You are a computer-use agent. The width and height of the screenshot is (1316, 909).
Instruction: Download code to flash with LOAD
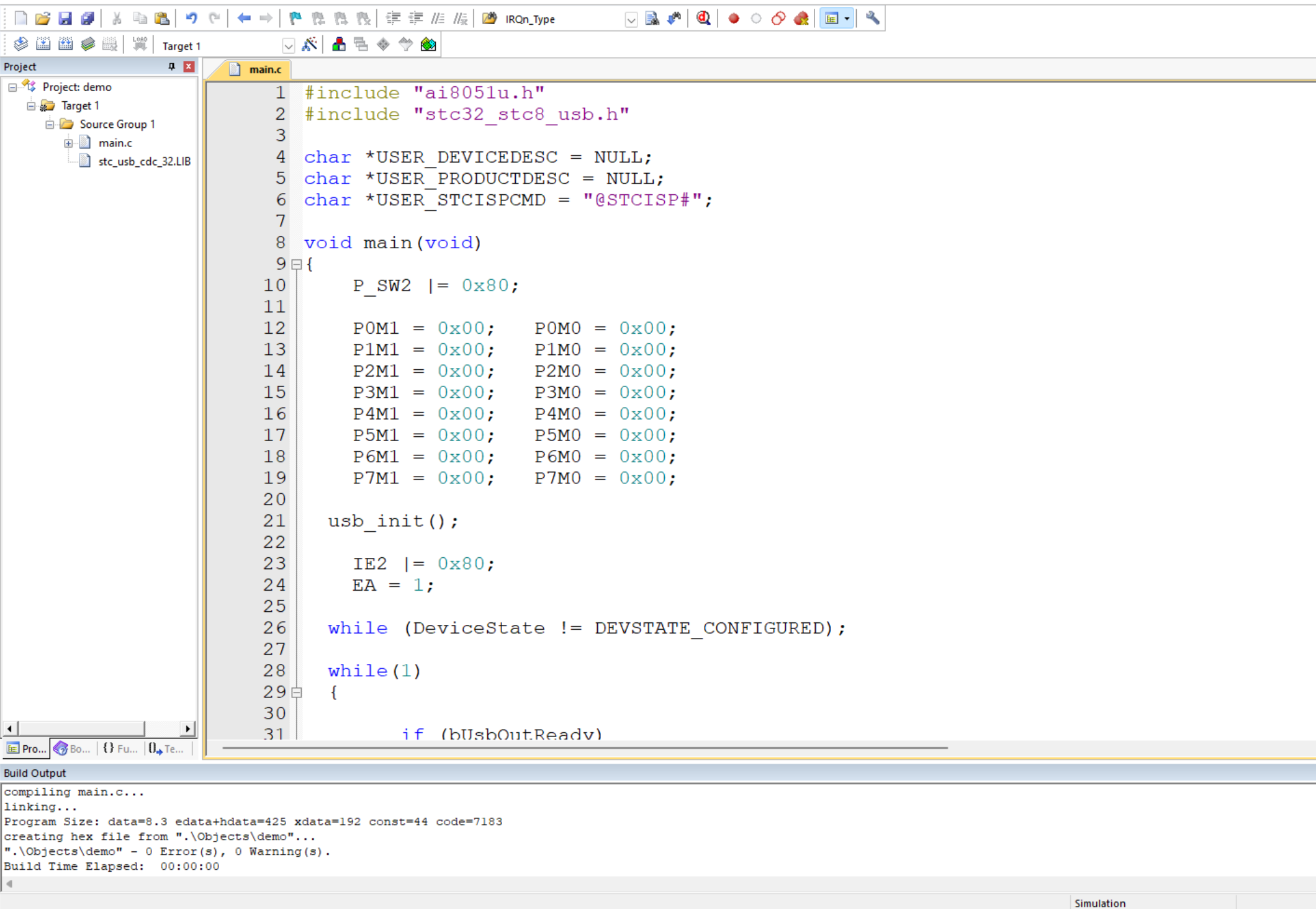click(140, 45)
